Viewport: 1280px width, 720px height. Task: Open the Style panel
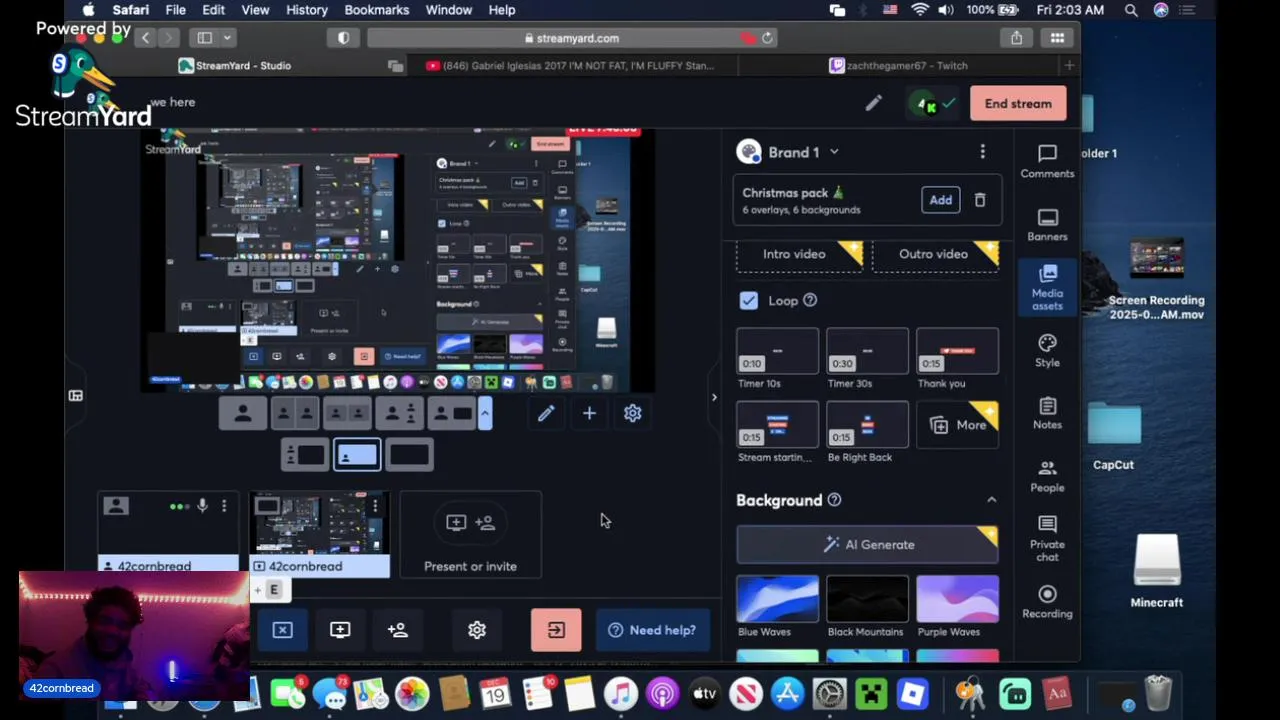(x=1047, y=351)
